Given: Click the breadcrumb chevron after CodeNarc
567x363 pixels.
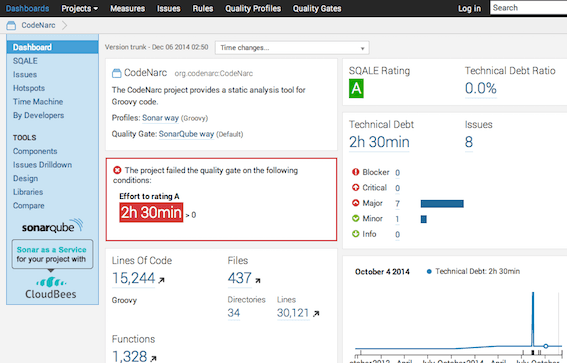Looking at the screenshot, I should pyautogui.click(x=64, y=25).
